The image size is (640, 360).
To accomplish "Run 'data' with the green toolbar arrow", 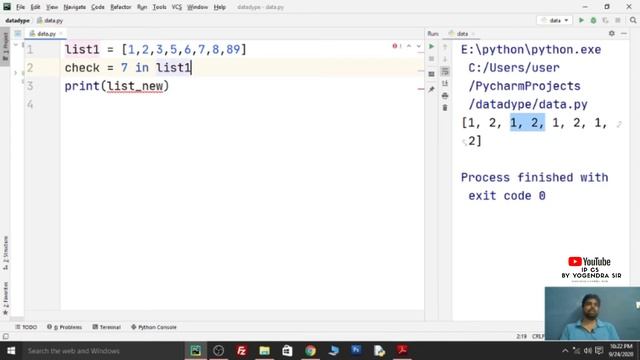I will (x=581, y=20).
